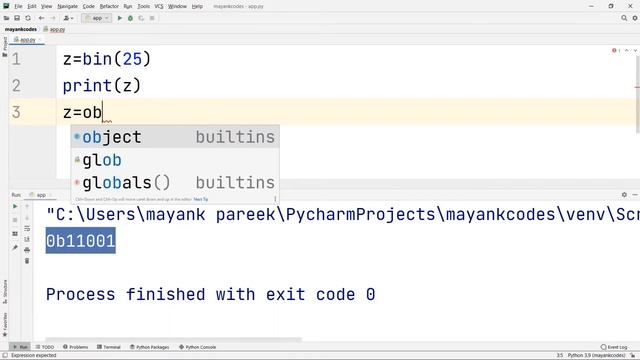Click the Up the Stack Trace arrow
Image resolution: width=640 pixels, height=360 pixels.
coord(27,207)
